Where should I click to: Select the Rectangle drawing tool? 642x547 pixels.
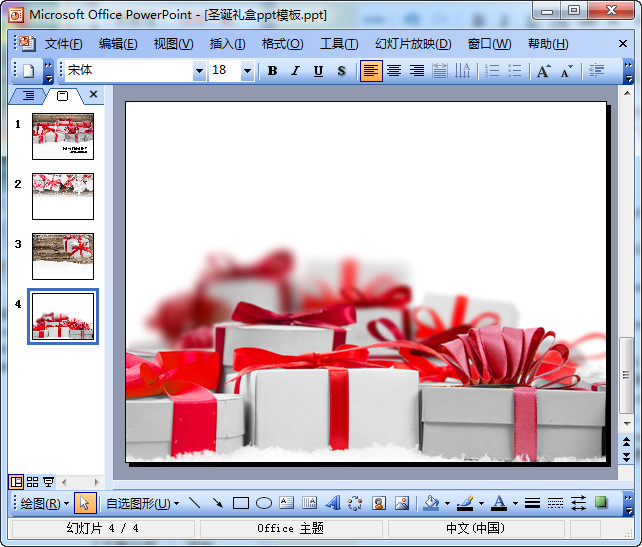point(241,503)
